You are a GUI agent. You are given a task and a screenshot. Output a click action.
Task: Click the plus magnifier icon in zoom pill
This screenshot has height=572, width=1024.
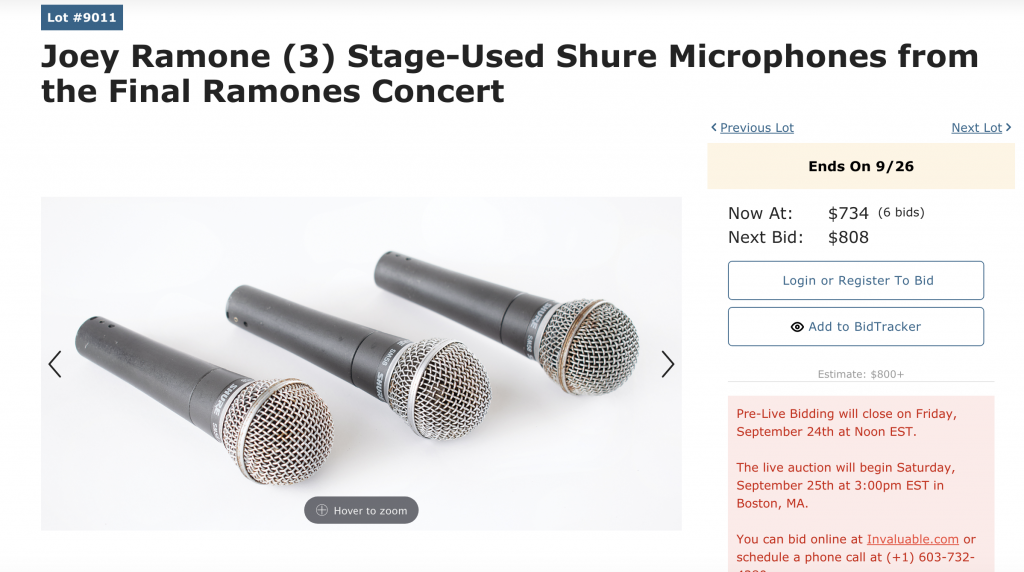[x=322, y=511]
